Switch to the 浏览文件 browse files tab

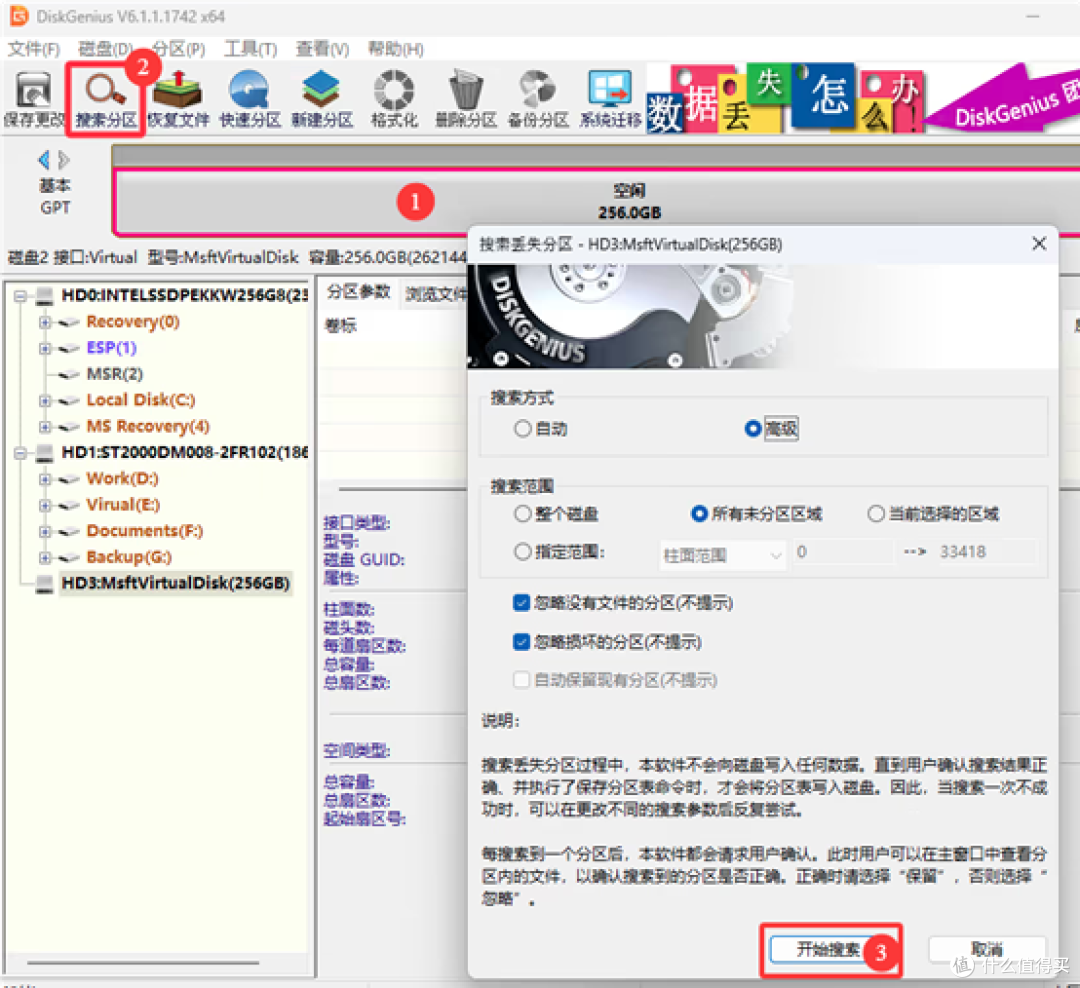point(435,294)
